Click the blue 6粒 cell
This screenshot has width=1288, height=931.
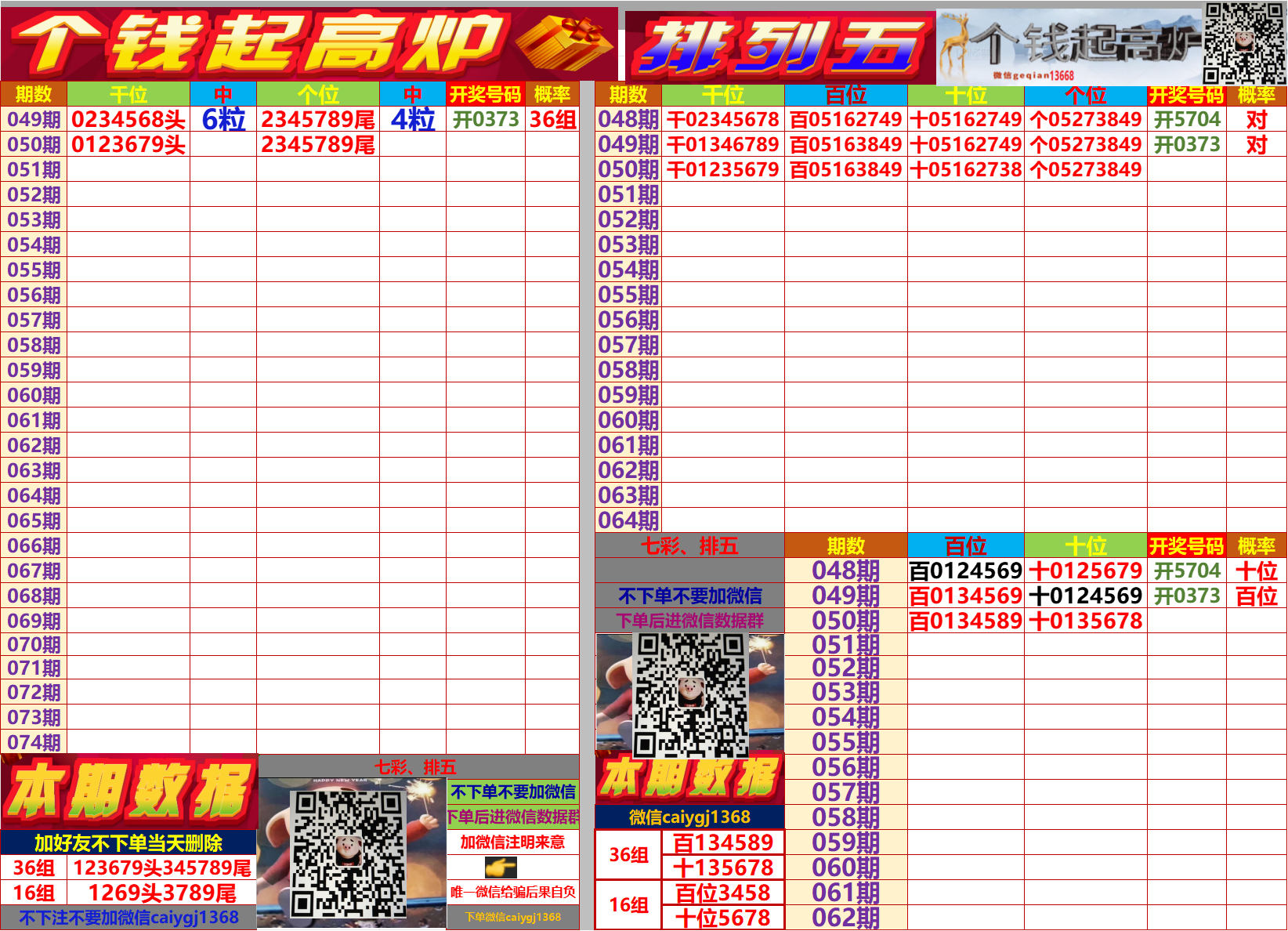point(223,119)
